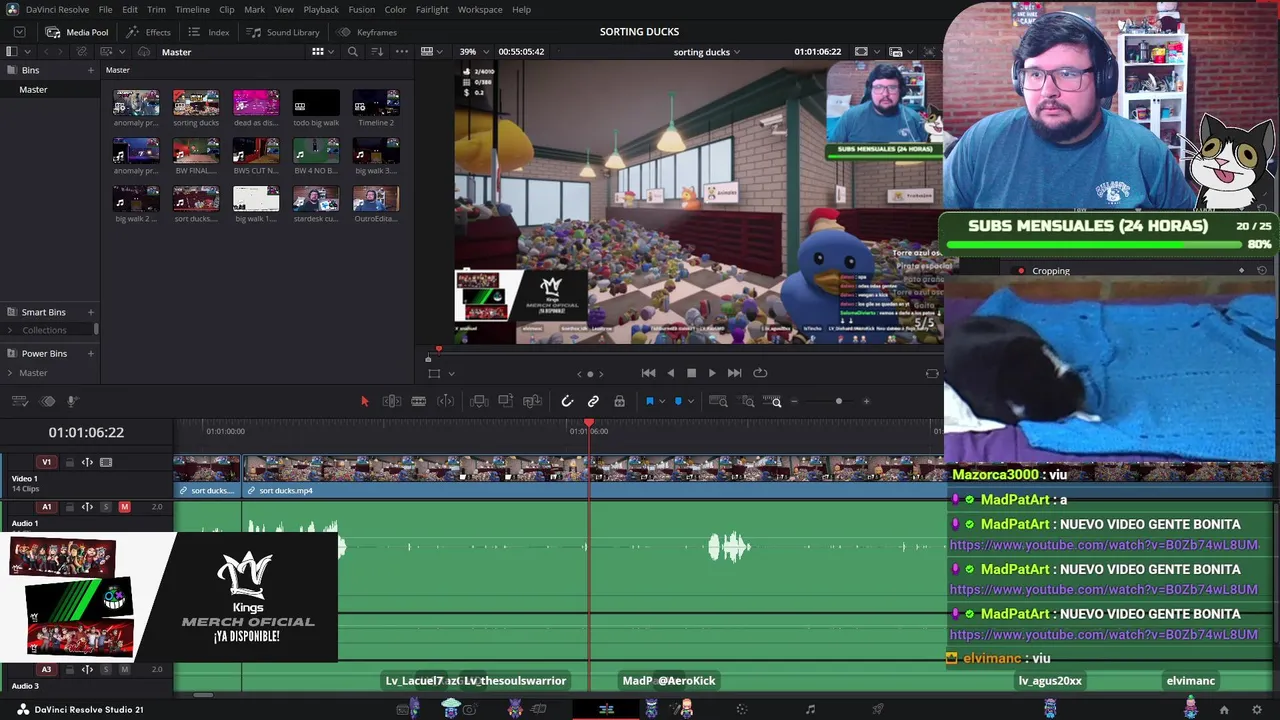Unmute Audio 1 with the red M button
Viewport: 1280px width, 720px height.
(124, 507)
